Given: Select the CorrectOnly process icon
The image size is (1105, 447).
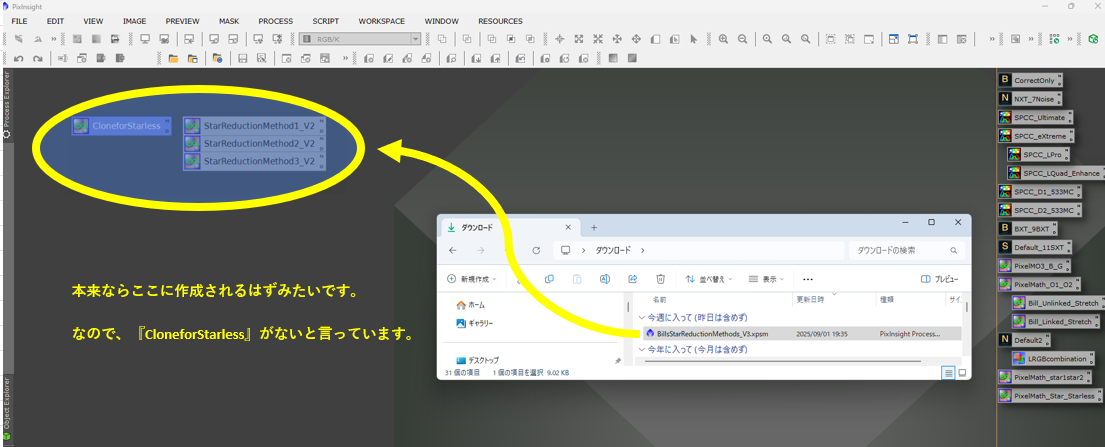Looking at the screenshot, I should (1030, 80).
